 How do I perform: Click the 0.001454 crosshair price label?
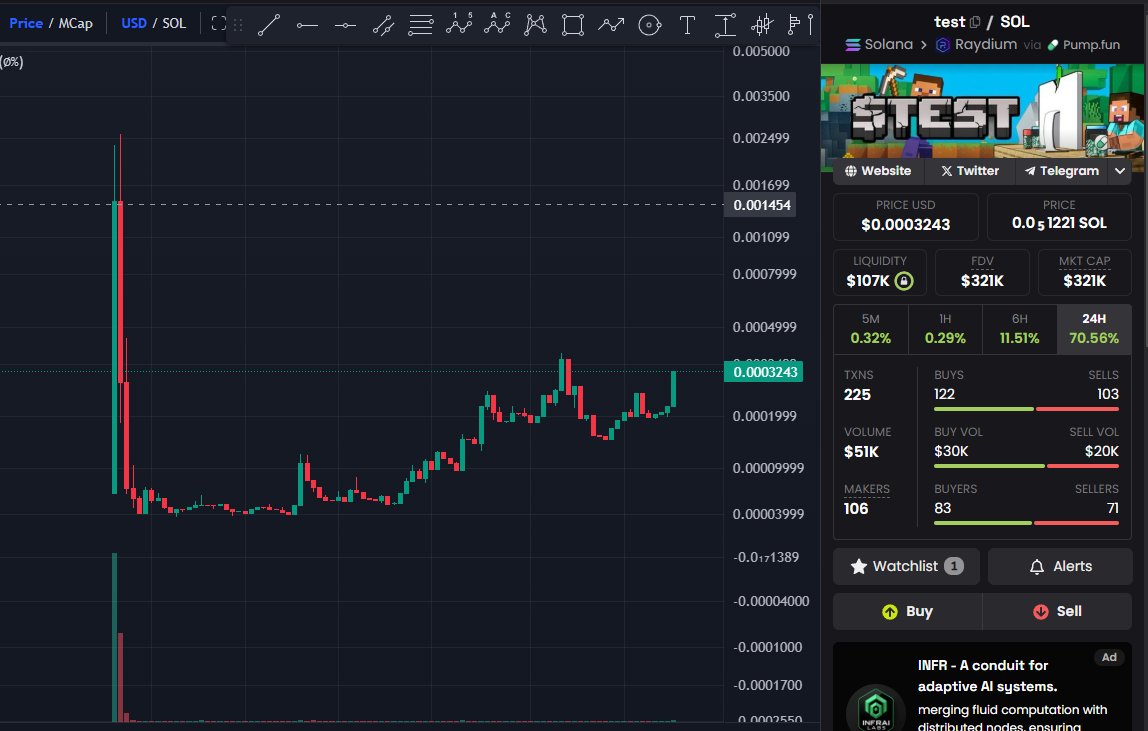(x=761, y=205)
